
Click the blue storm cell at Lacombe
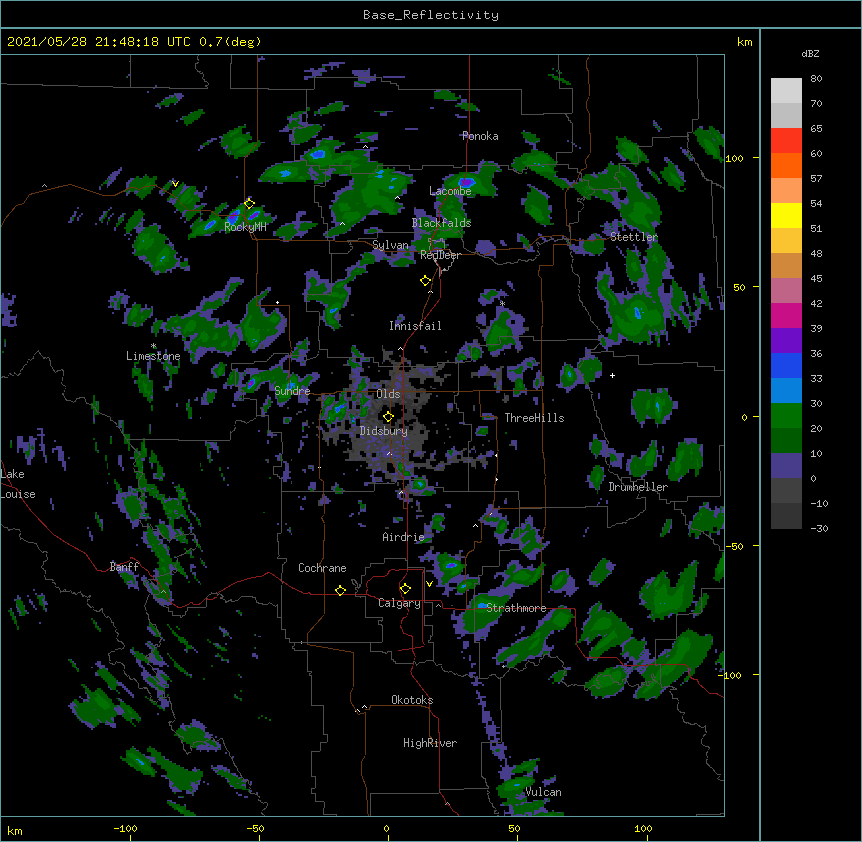[x=466, y=181]
